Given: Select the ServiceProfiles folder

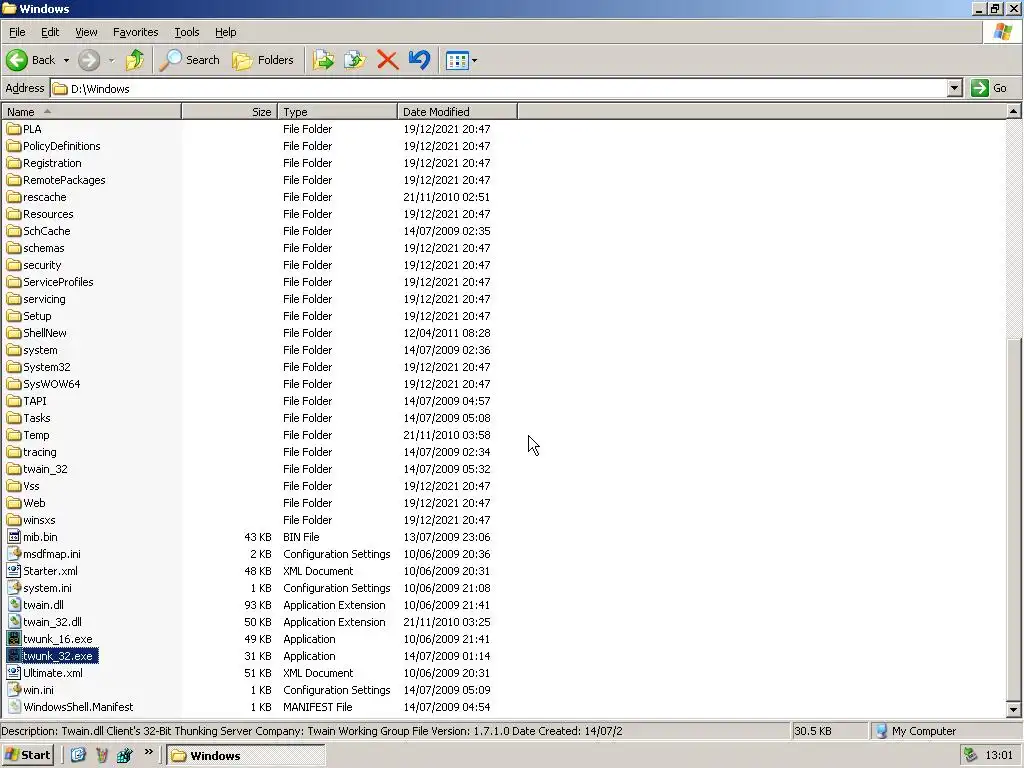Looking at the screenshot, I should pos(50,281).
